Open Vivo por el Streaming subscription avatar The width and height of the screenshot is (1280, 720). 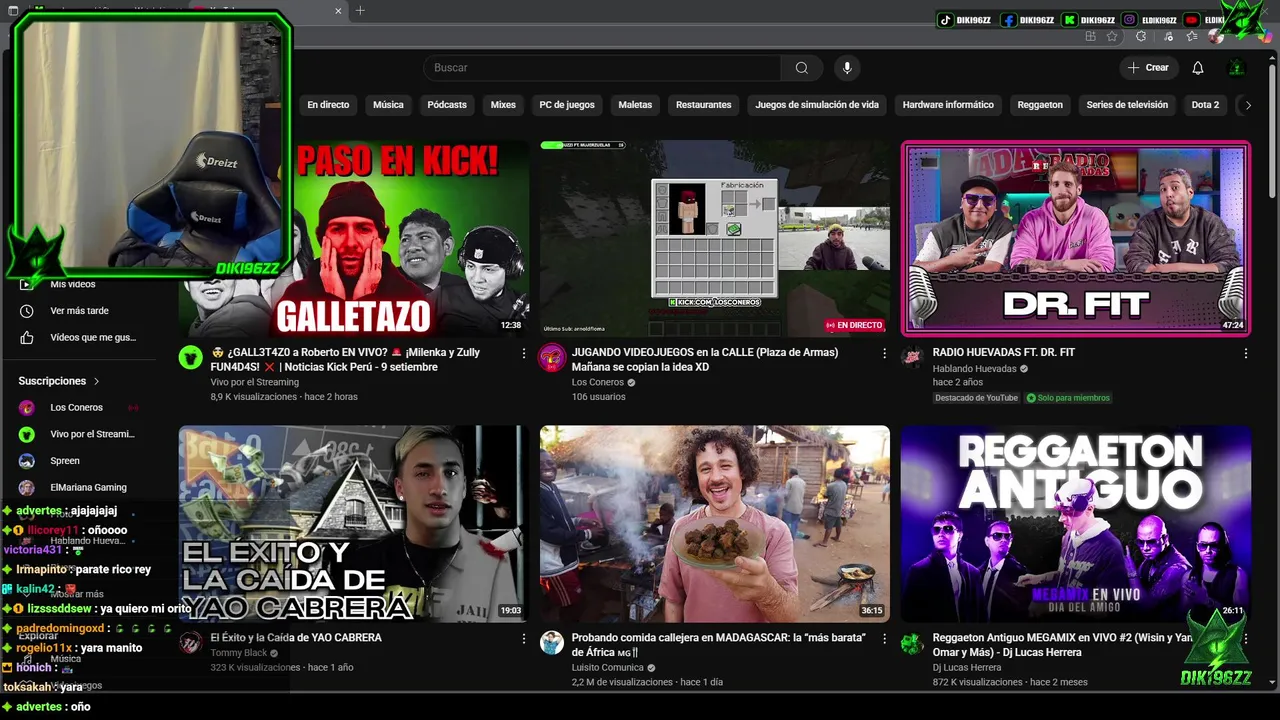[x=27, y=435]
